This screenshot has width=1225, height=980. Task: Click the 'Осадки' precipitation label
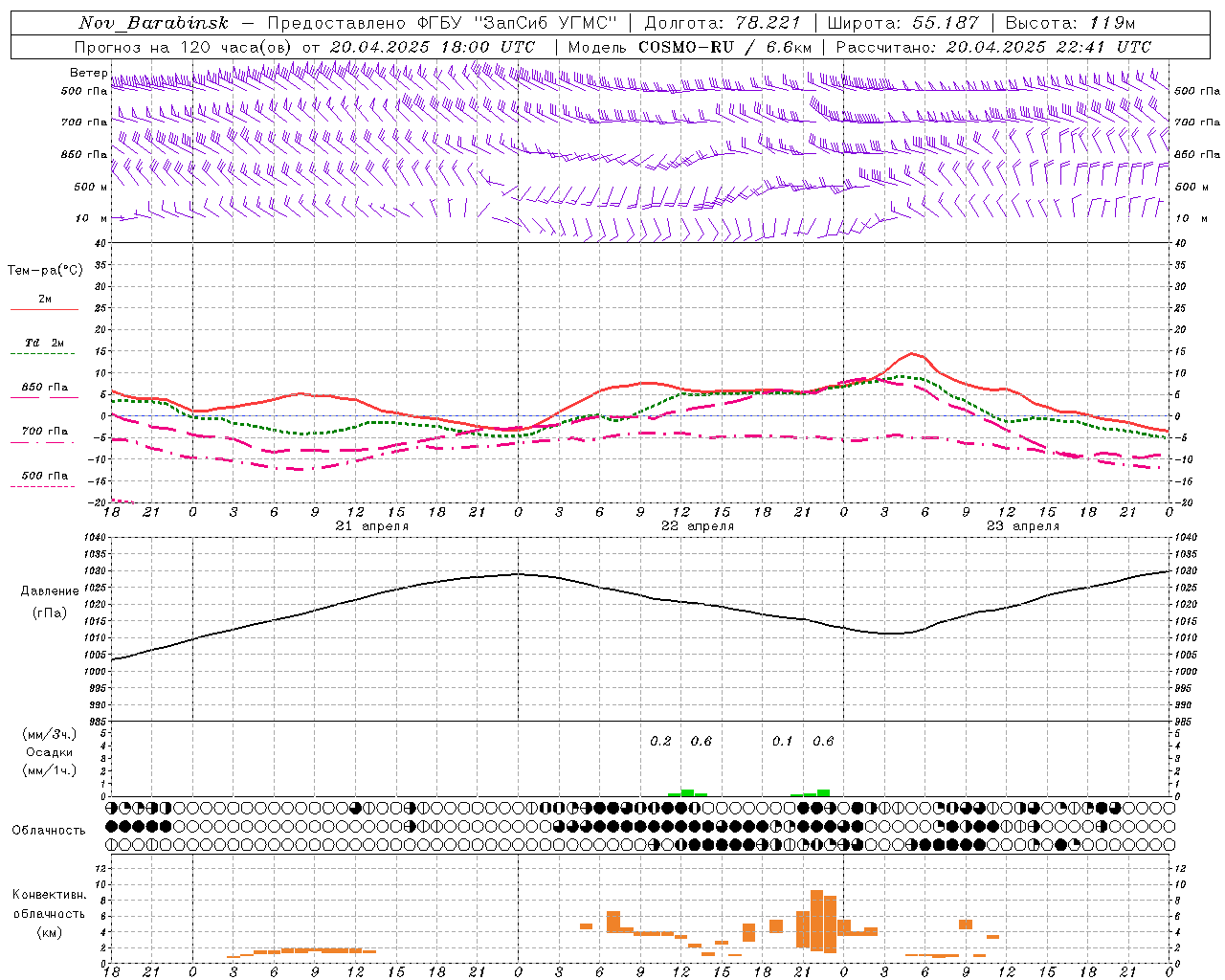(x=50, y=752)
